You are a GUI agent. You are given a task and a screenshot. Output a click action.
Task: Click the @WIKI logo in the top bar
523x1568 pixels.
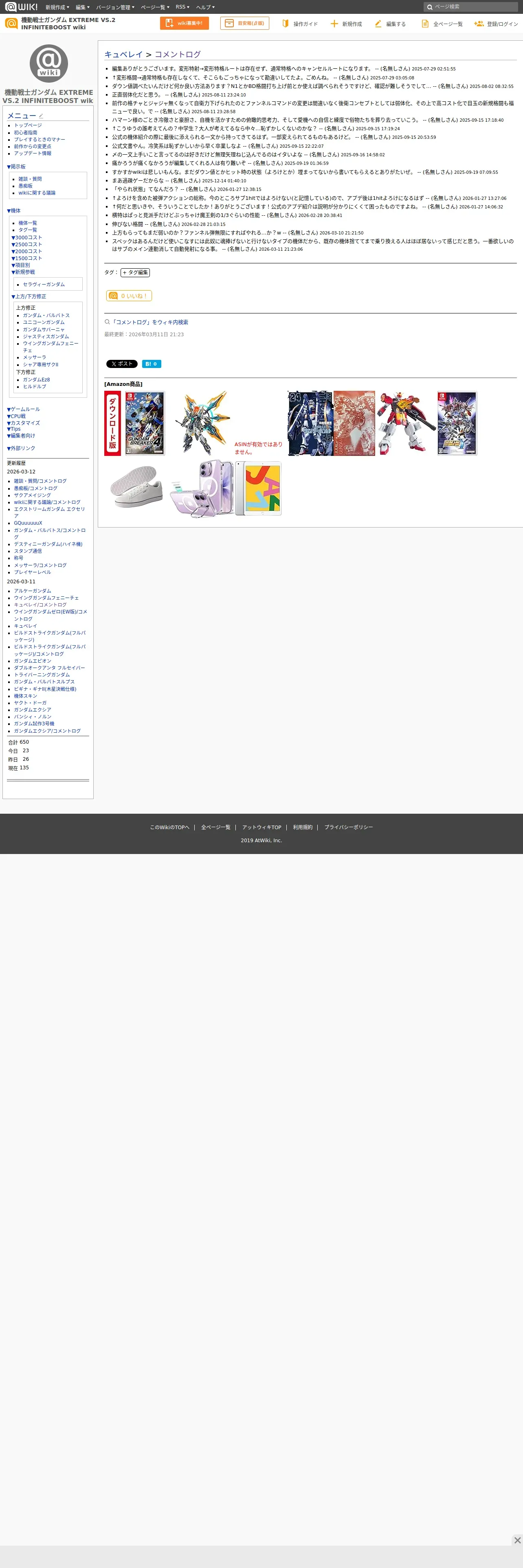(21, 7)
